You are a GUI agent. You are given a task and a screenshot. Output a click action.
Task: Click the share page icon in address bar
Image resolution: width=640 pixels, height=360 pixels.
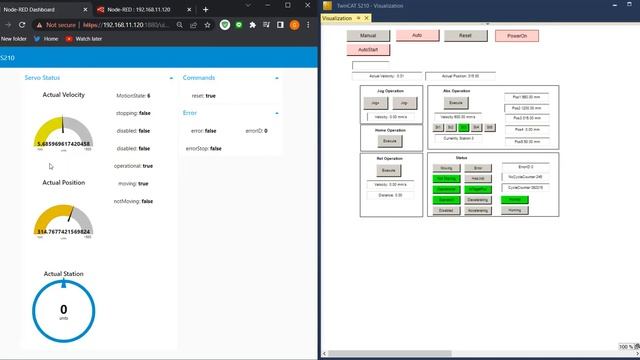193,25
